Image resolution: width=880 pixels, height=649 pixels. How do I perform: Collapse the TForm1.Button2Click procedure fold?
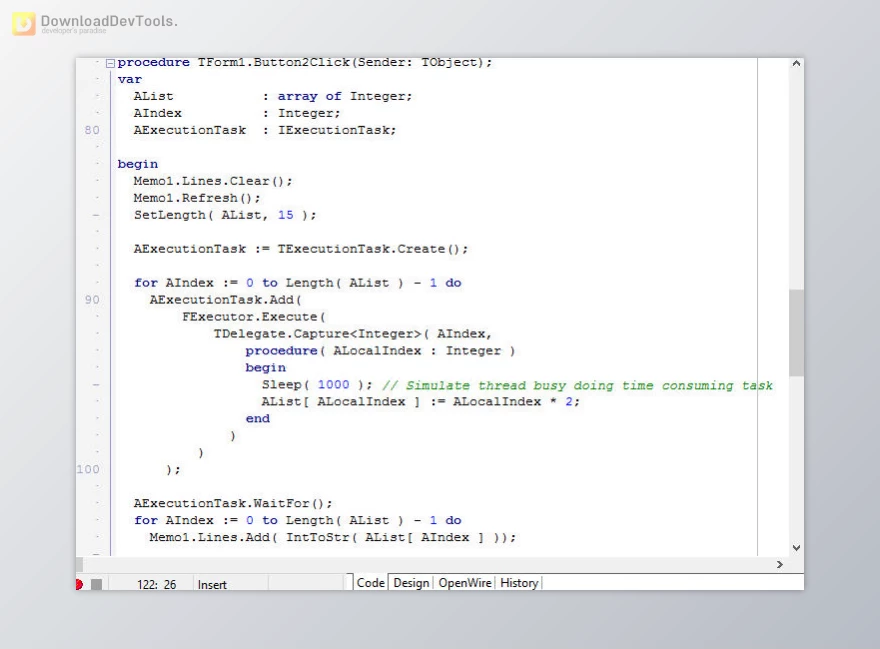pyautogui.click(x=110, y=63)
